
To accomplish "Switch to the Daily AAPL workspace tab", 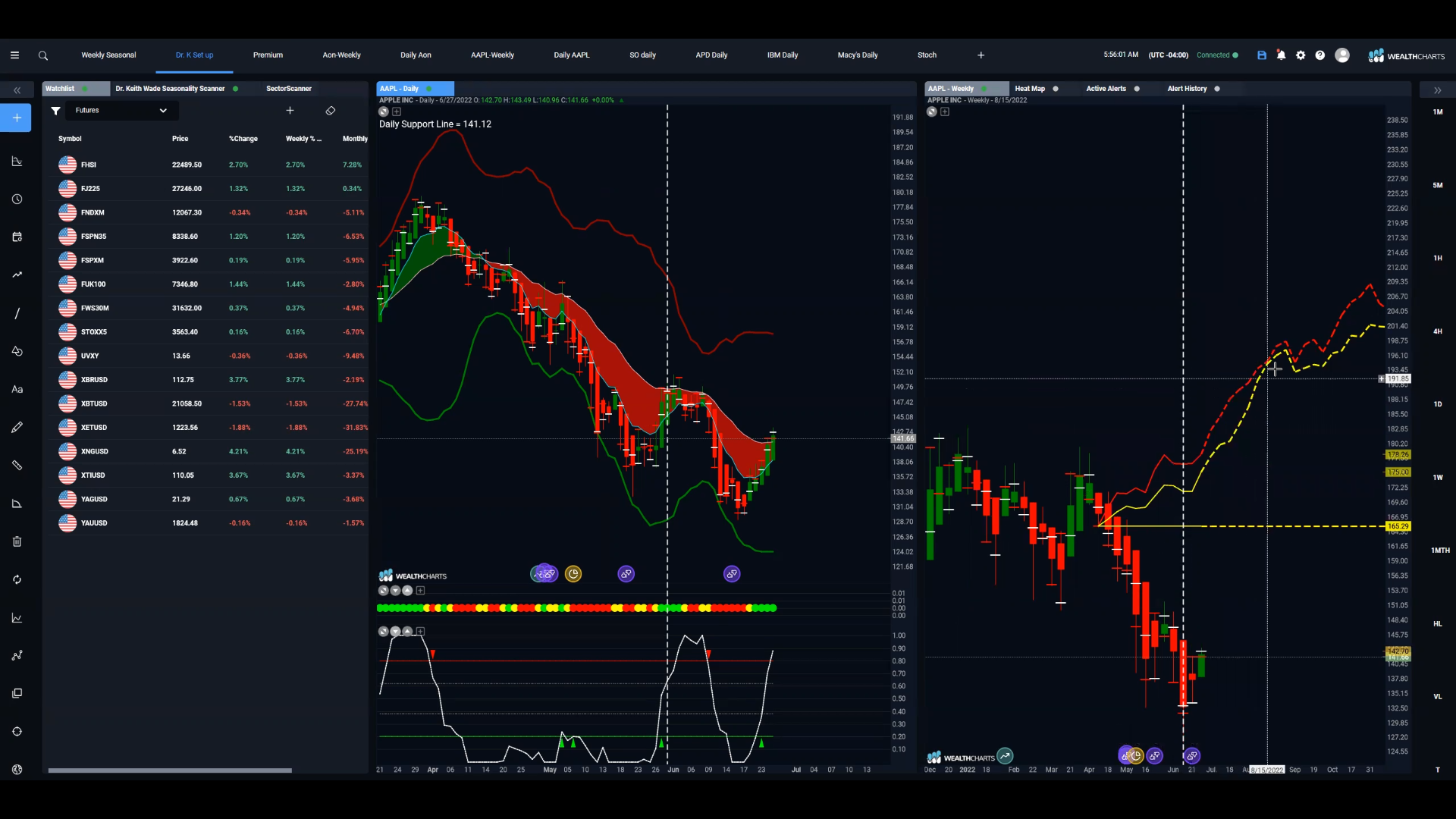I will (571, 55).
